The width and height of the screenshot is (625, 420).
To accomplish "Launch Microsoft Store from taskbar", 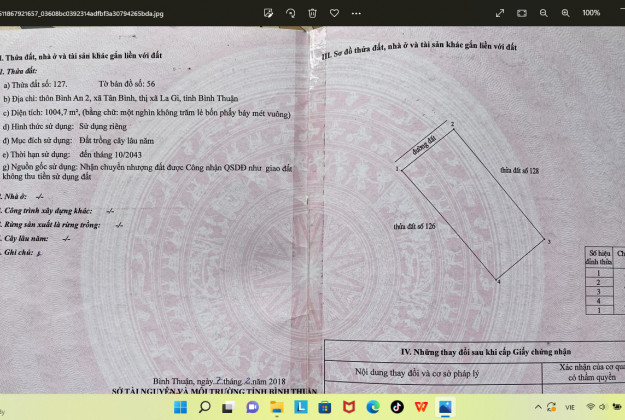I will (x=325, y=407).
